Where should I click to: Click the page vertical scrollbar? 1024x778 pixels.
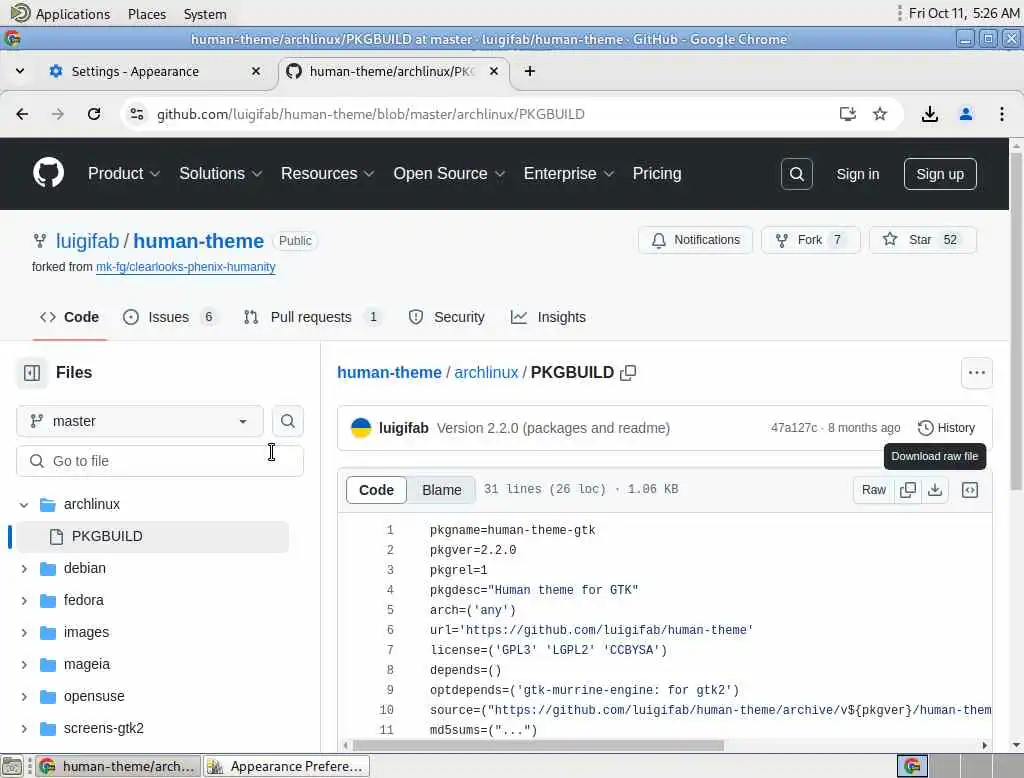point(1016,320)
